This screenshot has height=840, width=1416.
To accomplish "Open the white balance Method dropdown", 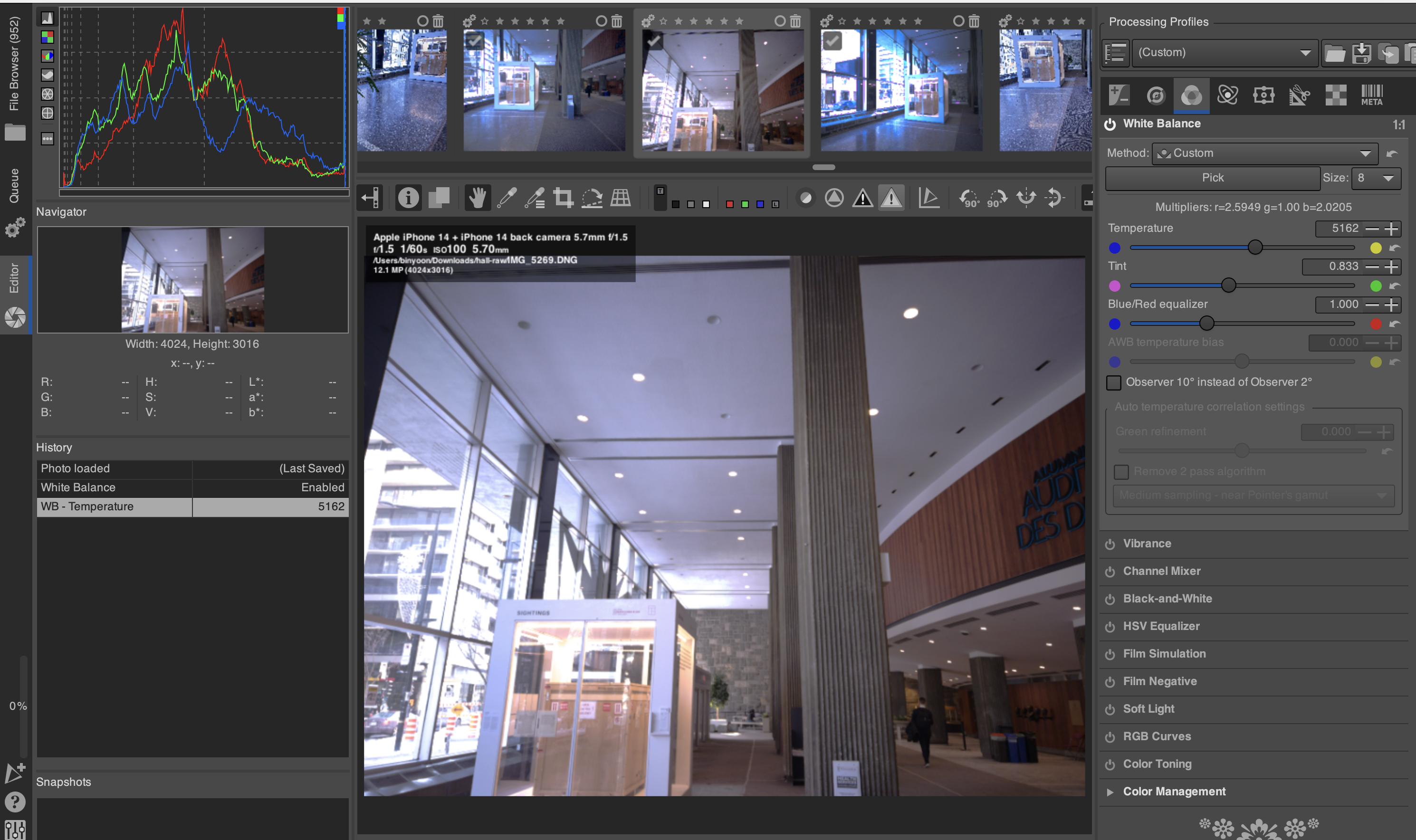I will [1264, 153].
